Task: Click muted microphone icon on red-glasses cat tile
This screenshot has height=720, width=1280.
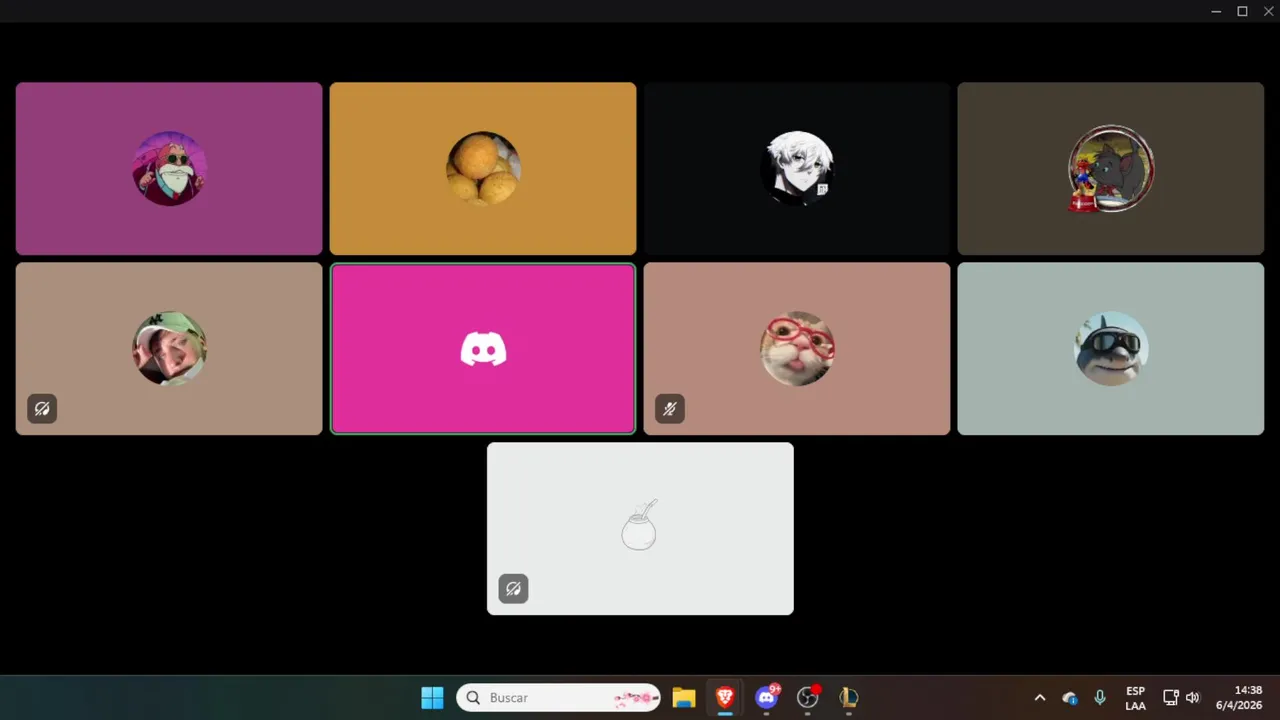Action: point(670,408)
